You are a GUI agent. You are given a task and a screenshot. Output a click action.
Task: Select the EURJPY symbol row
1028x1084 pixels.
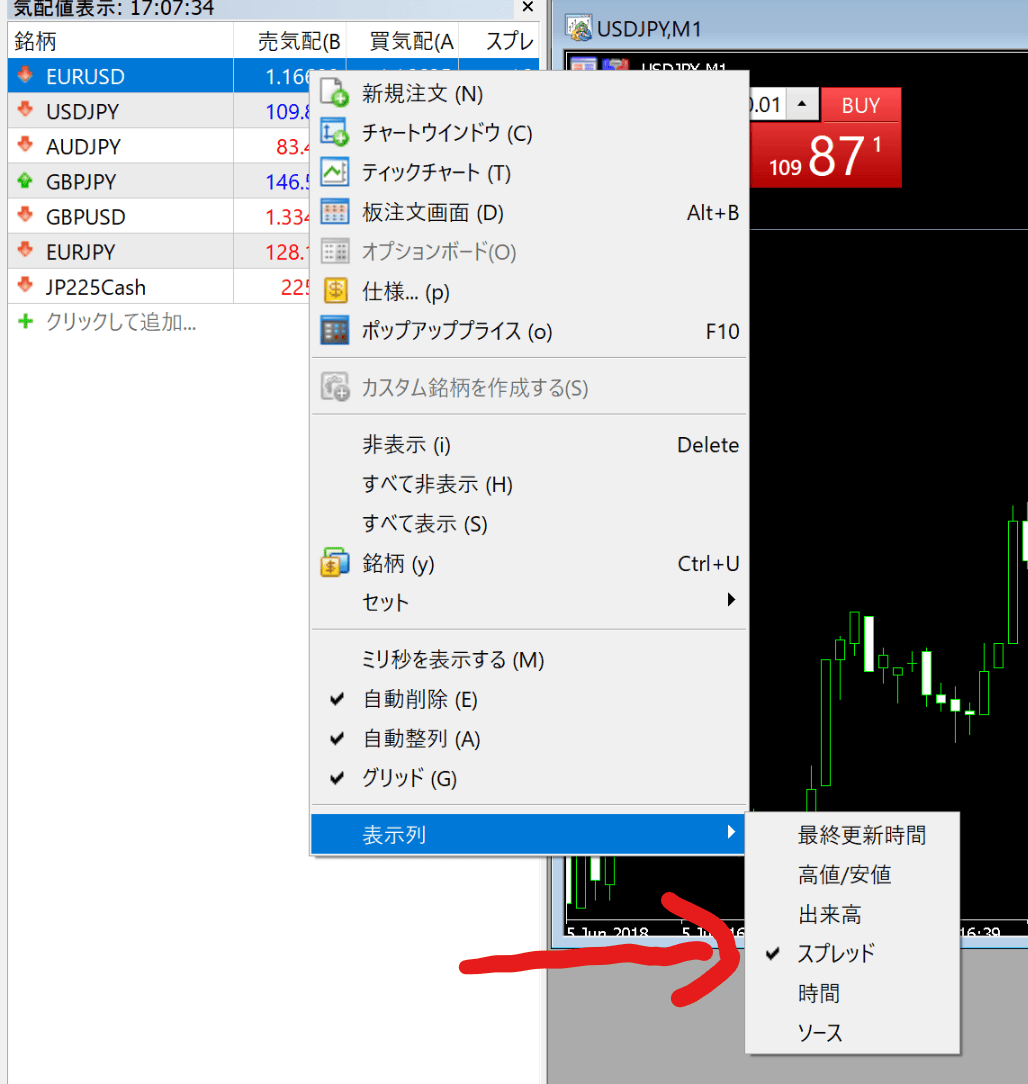159,252
